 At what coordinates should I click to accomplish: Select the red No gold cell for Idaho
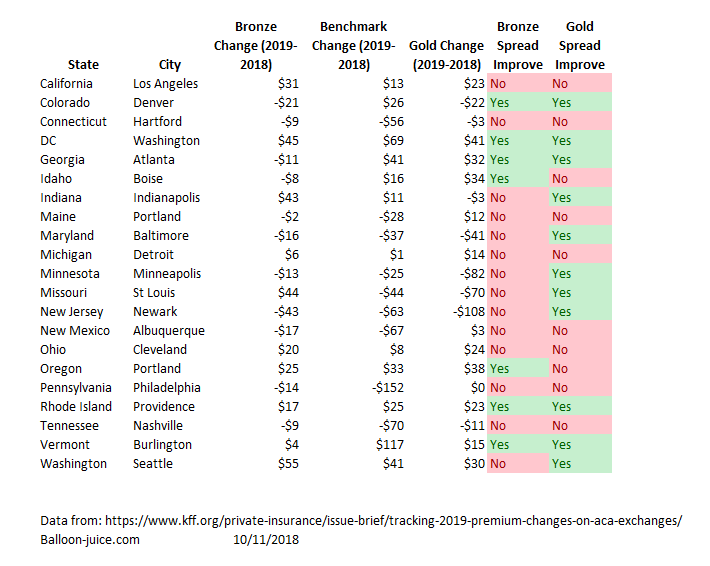click(x=580, y=179)
